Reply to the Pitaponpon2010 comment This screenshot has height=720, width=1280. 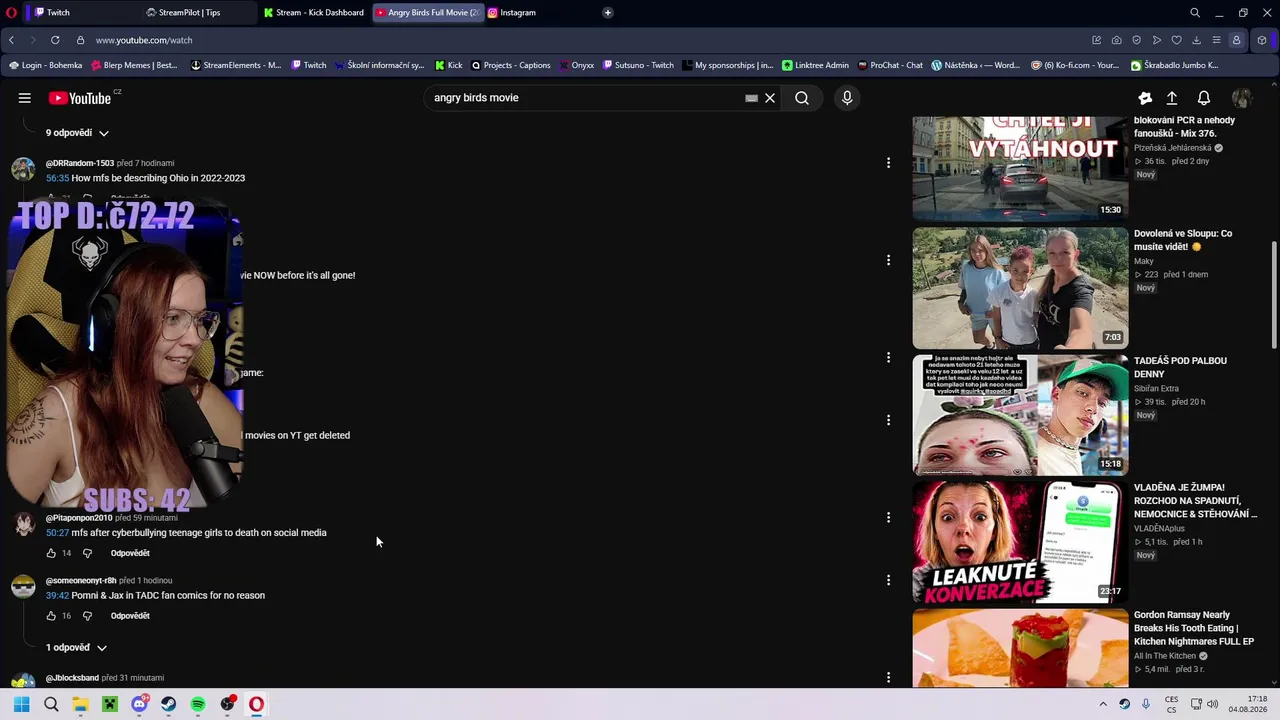[x=130, y=553]
